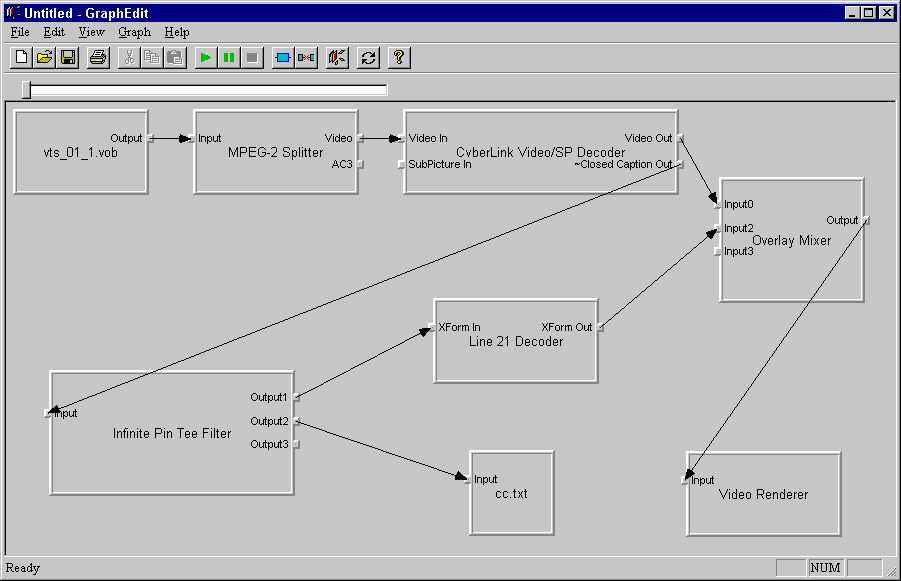This screenshot has height=581, width=901.
Task: Click inside the white seek bar track
Action: pos(209,90)
